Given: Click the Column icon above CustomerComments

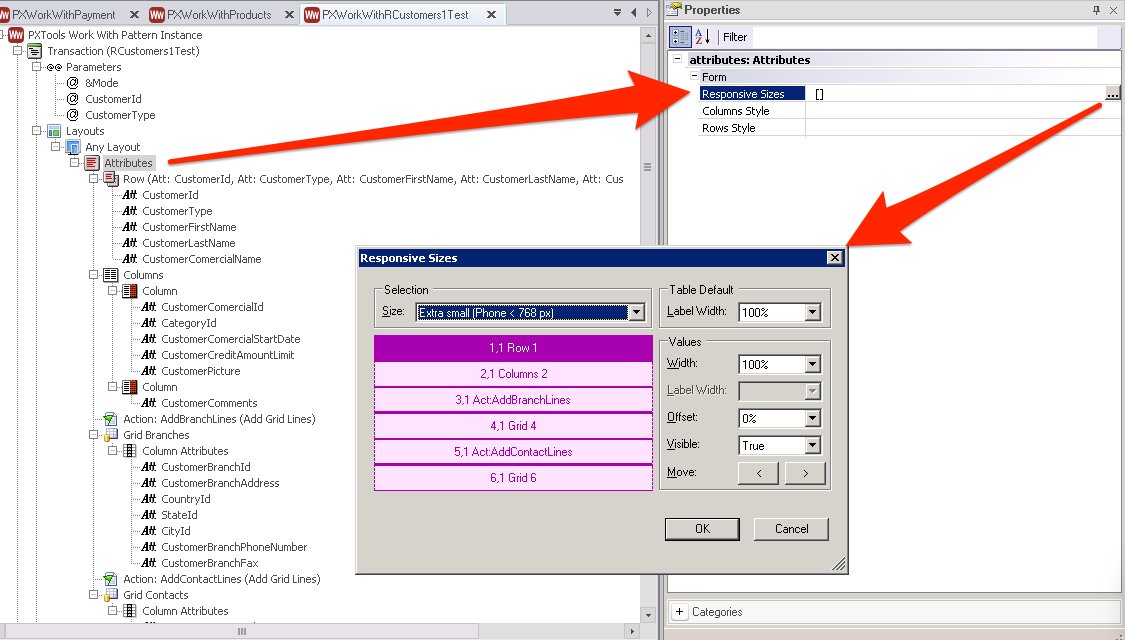Looking at the screenshot, I should (130, 387).
